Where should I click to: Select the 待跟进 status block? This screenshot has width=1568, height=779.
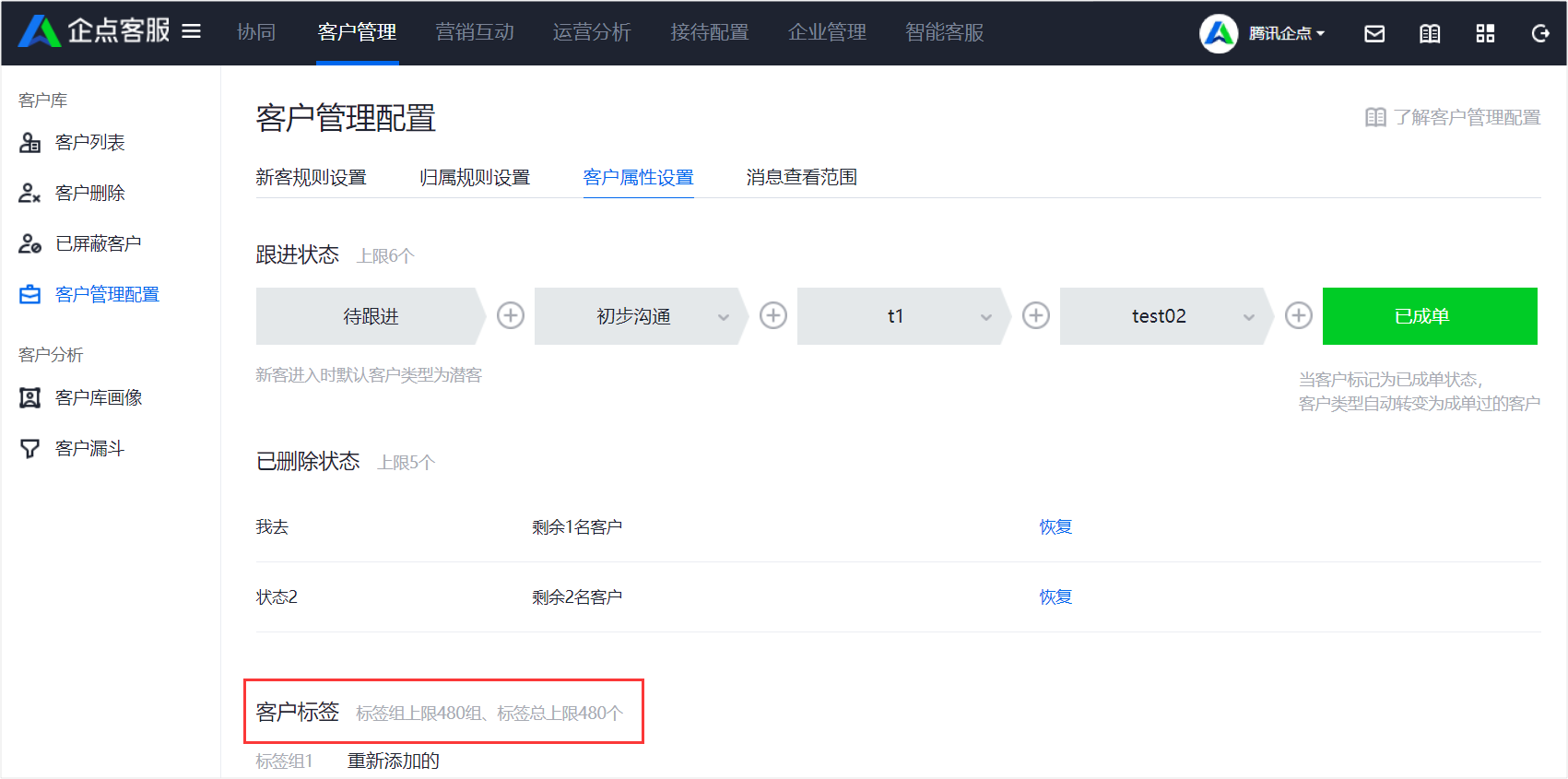pos(371,316)
